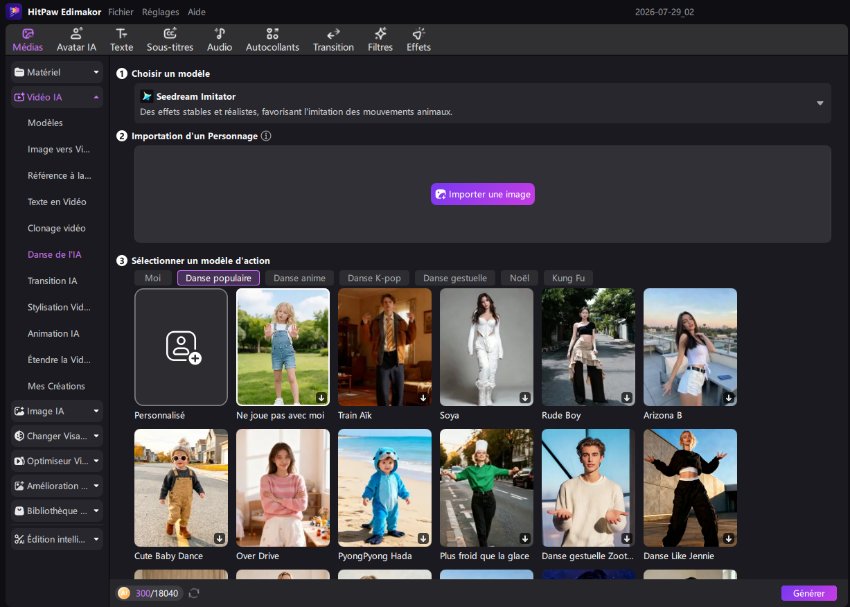Download the Rude Boy template
Viewport: 850px width, 607px height.
tap(627, 398)
